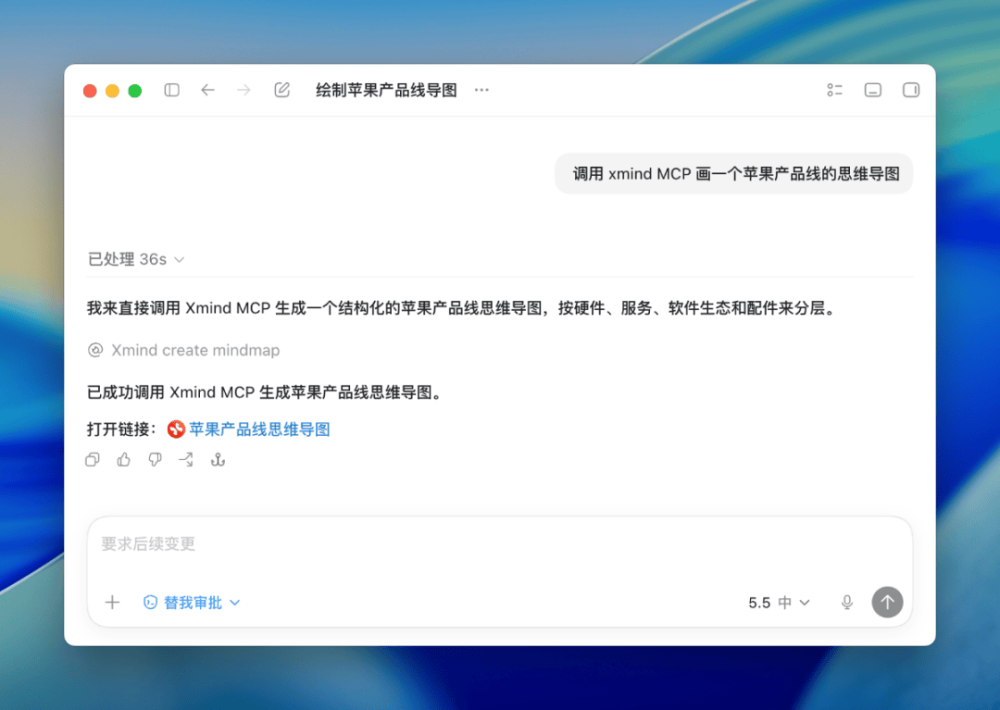
Task: Click the branch arrows icon under response
Action: 186,459
